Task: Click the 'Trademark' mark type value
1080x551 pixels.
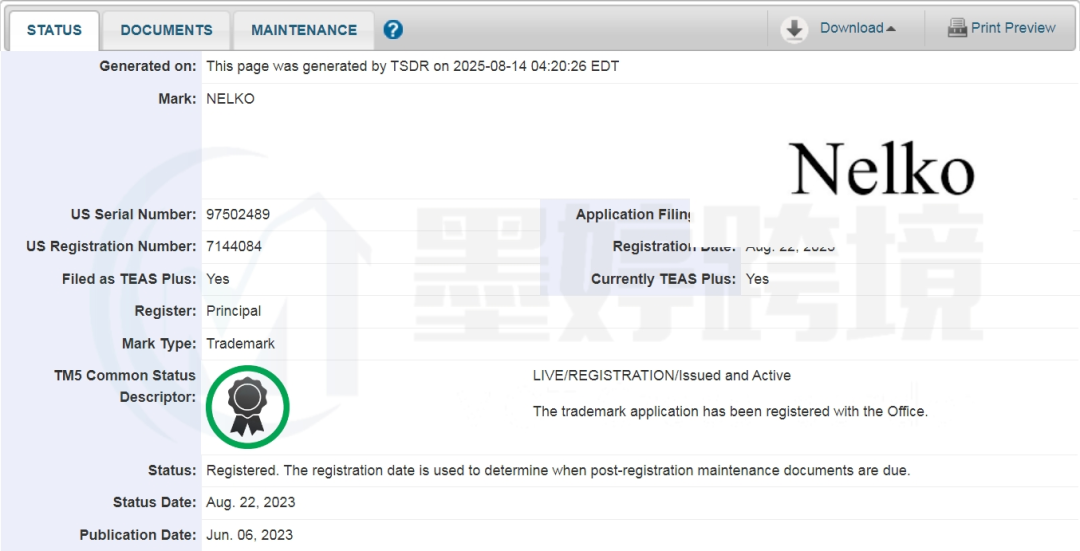Action: 240,343
